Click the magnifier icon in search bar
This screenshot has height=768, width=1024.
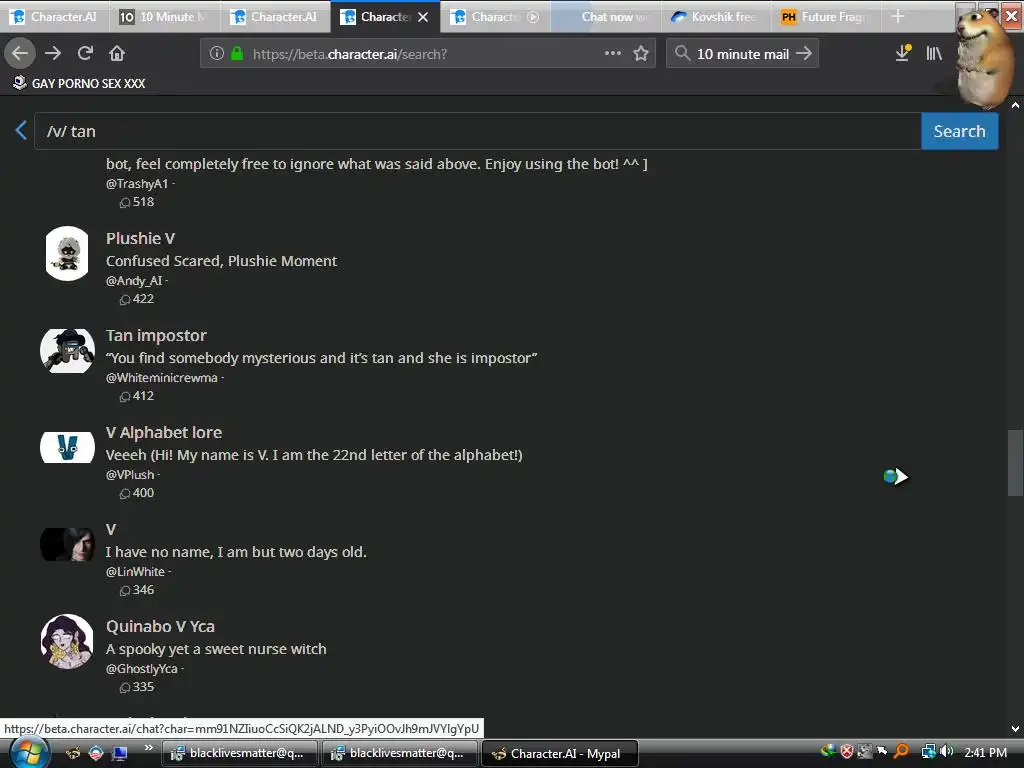click(x=682, y=54)
